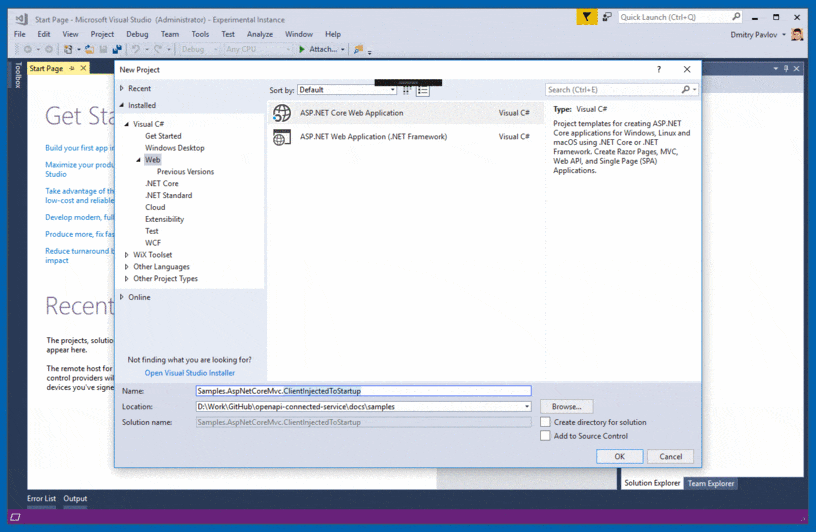Click the status bar icon at bottom left

15,517
